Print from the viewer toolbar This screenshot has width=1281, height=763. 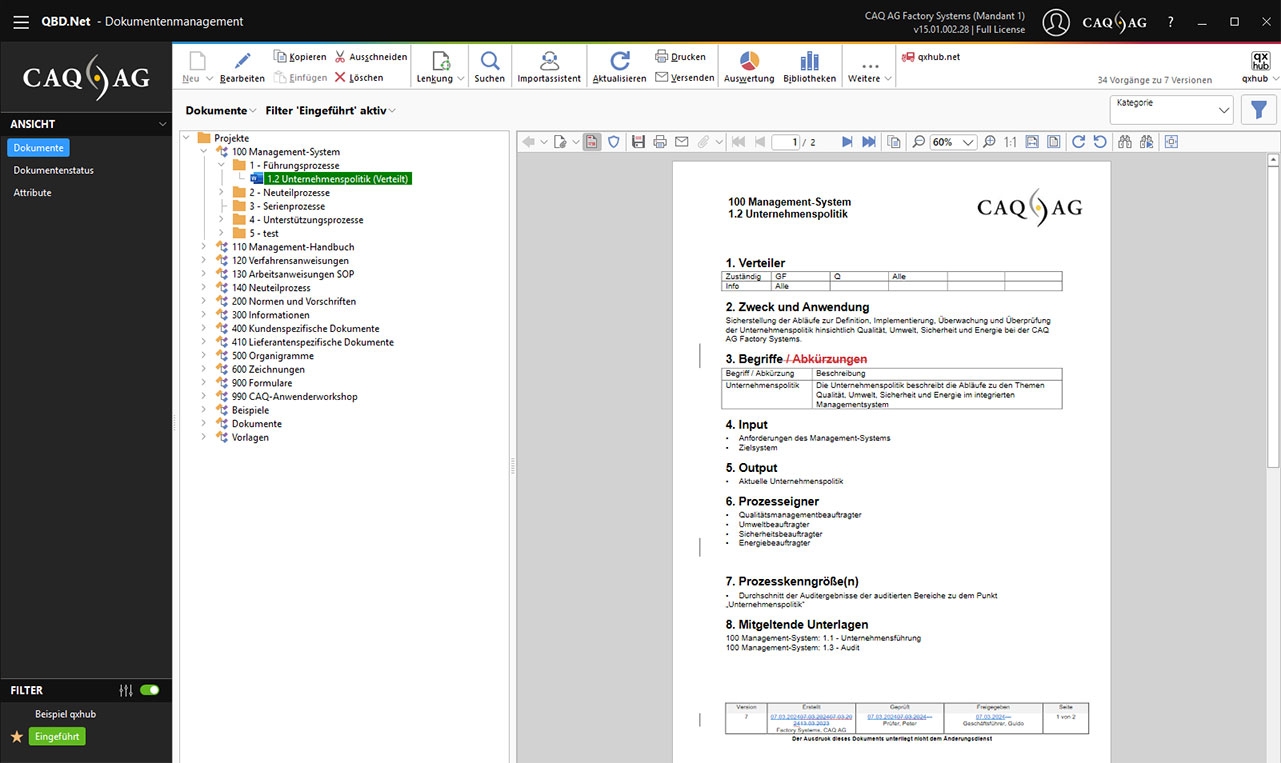660,142
